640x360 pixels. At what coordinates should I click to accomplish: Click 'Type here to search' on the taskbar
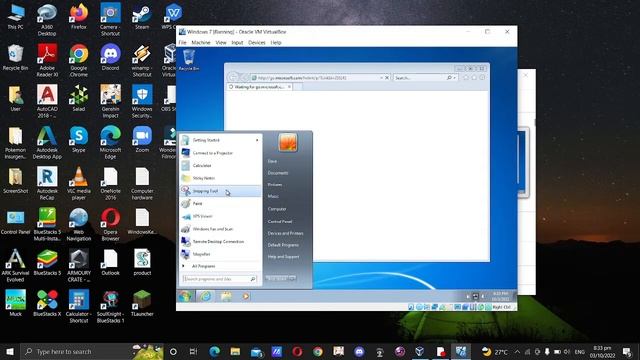click(x=92, y=351)
